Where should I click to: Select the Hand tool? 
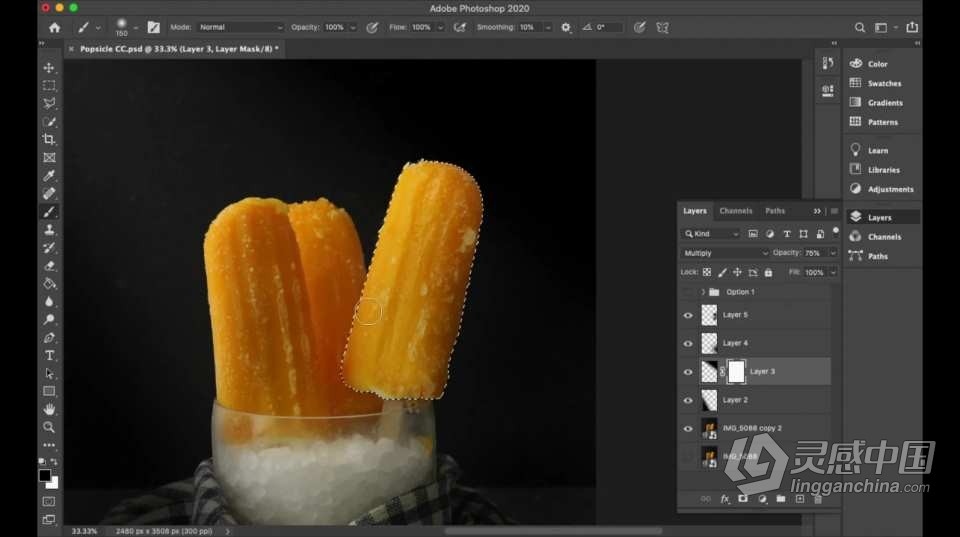click(49, 409)
